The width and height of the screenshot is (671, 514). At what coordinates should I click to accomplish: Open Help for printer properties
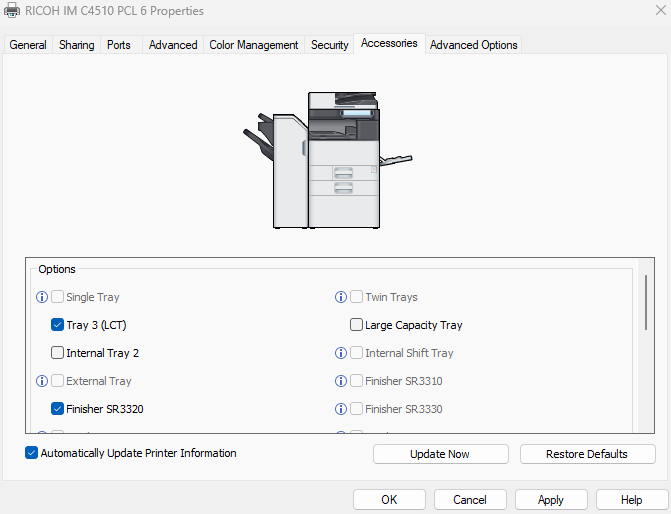pos(632,499)
